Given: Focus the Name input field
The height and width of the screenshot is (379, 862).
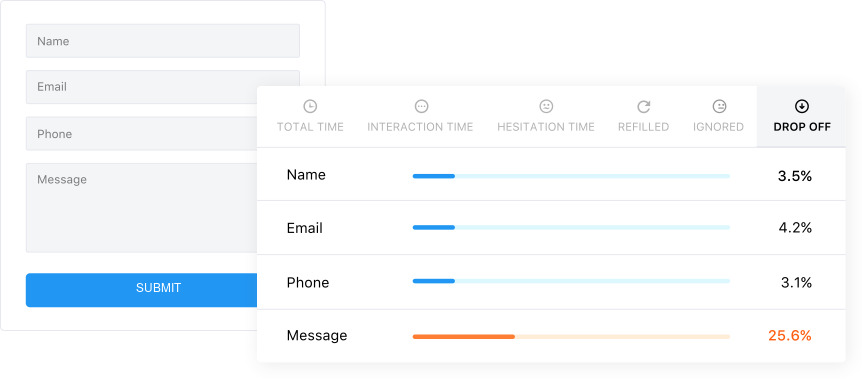Looking at the screenshot, I should 163,41.
